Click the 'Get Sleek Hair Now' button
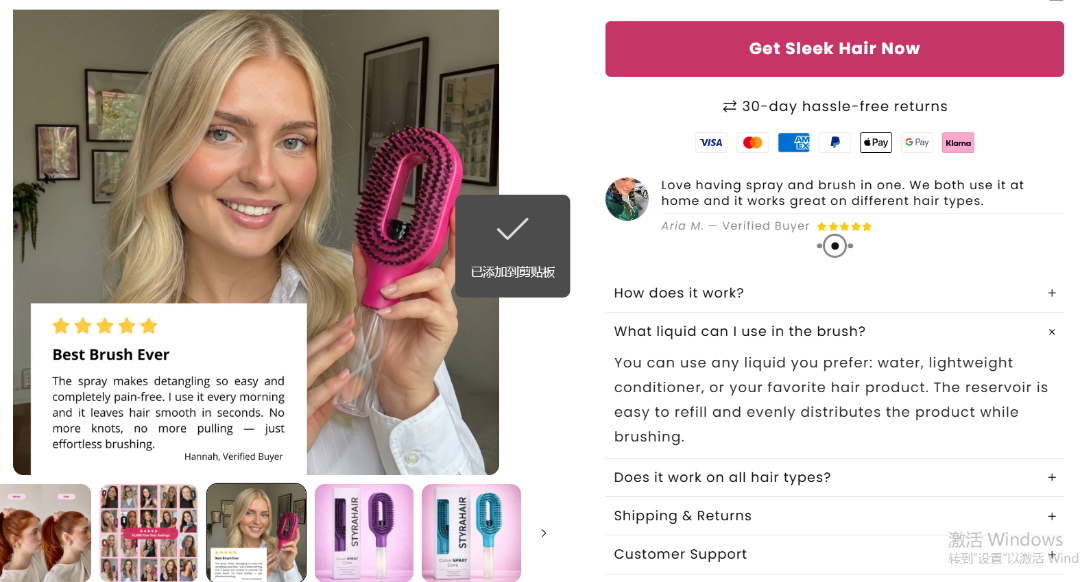The width and height of the screenshot is (1080, 582). (834, 49)
